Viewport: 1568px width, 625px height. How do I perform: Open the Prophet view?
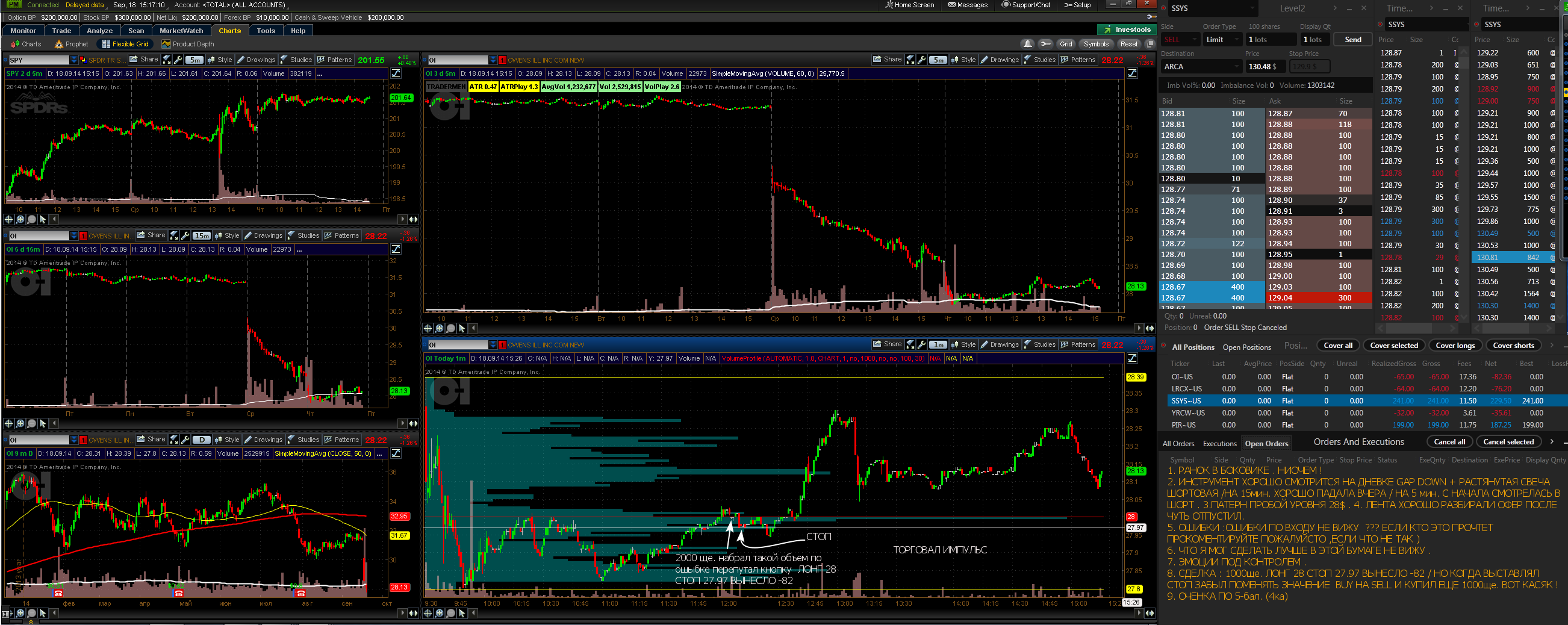pos(71,44)
